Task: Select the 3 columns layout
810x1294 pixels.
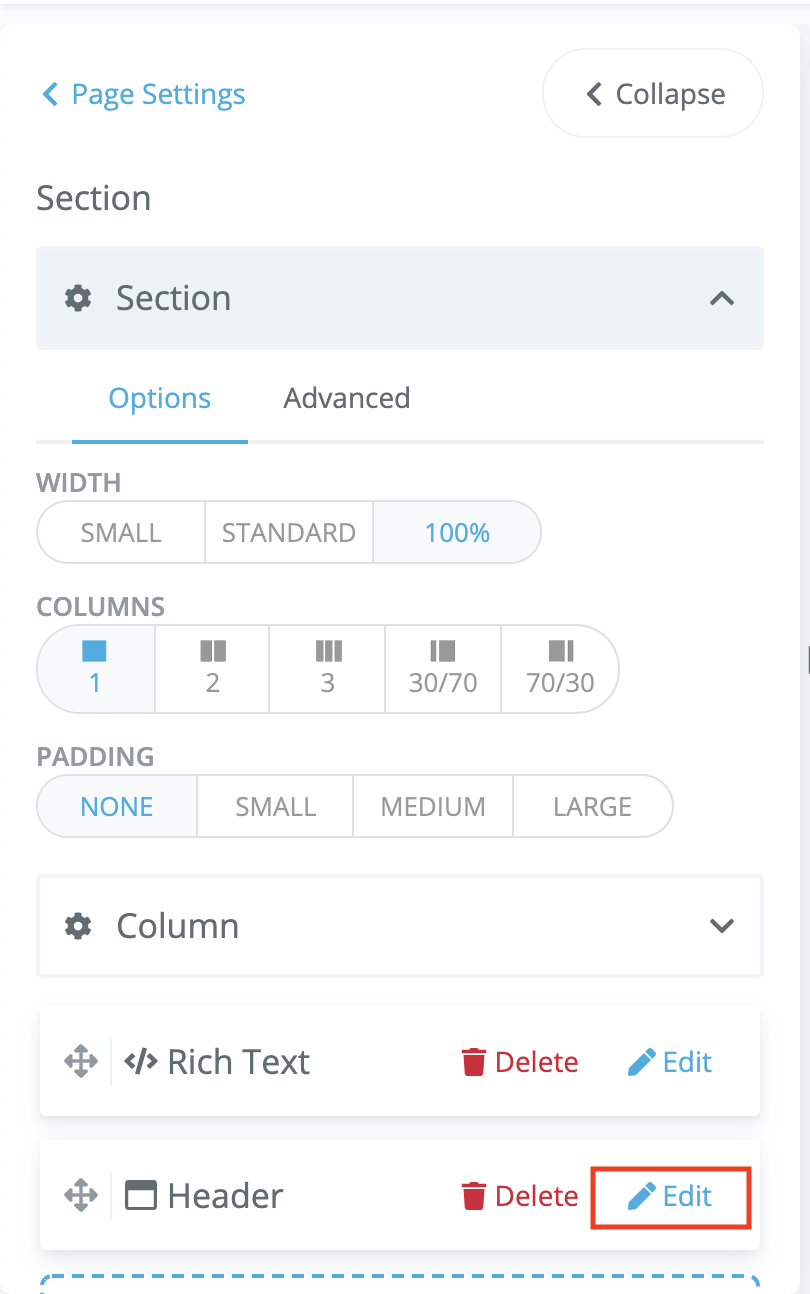Action: 327,668
